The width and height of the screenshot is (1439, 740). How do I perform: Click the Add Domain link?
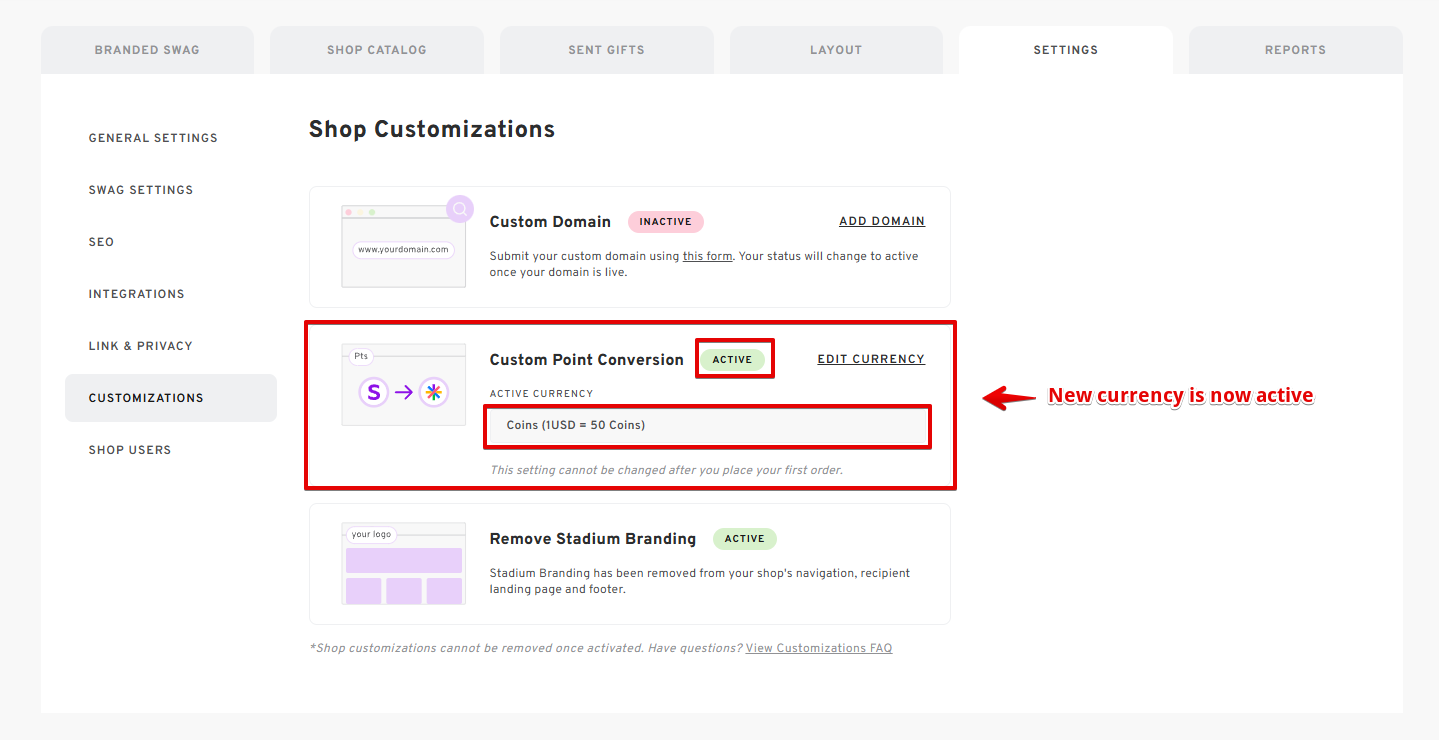pos(881,221)
